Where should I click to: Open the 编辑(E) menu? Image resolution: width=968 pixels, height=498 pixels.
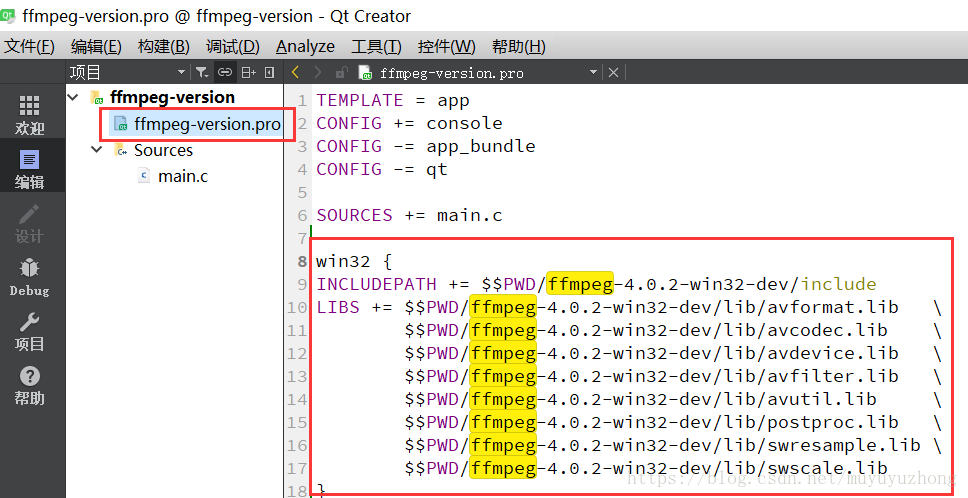tap(96, 46)
